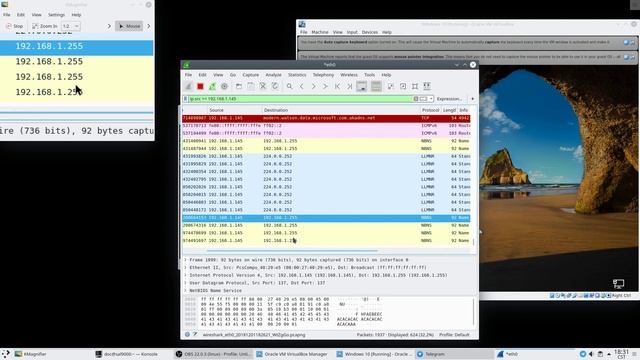Select the highlighted NBNS packet row

point(326,218)
